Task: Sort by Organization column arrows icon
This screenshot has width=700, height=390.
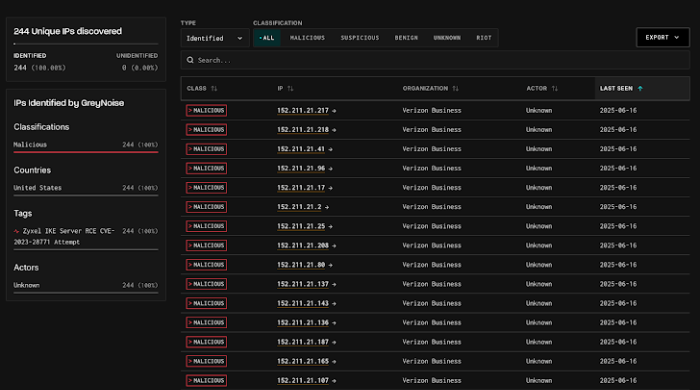Action: [x=455, y=88]
